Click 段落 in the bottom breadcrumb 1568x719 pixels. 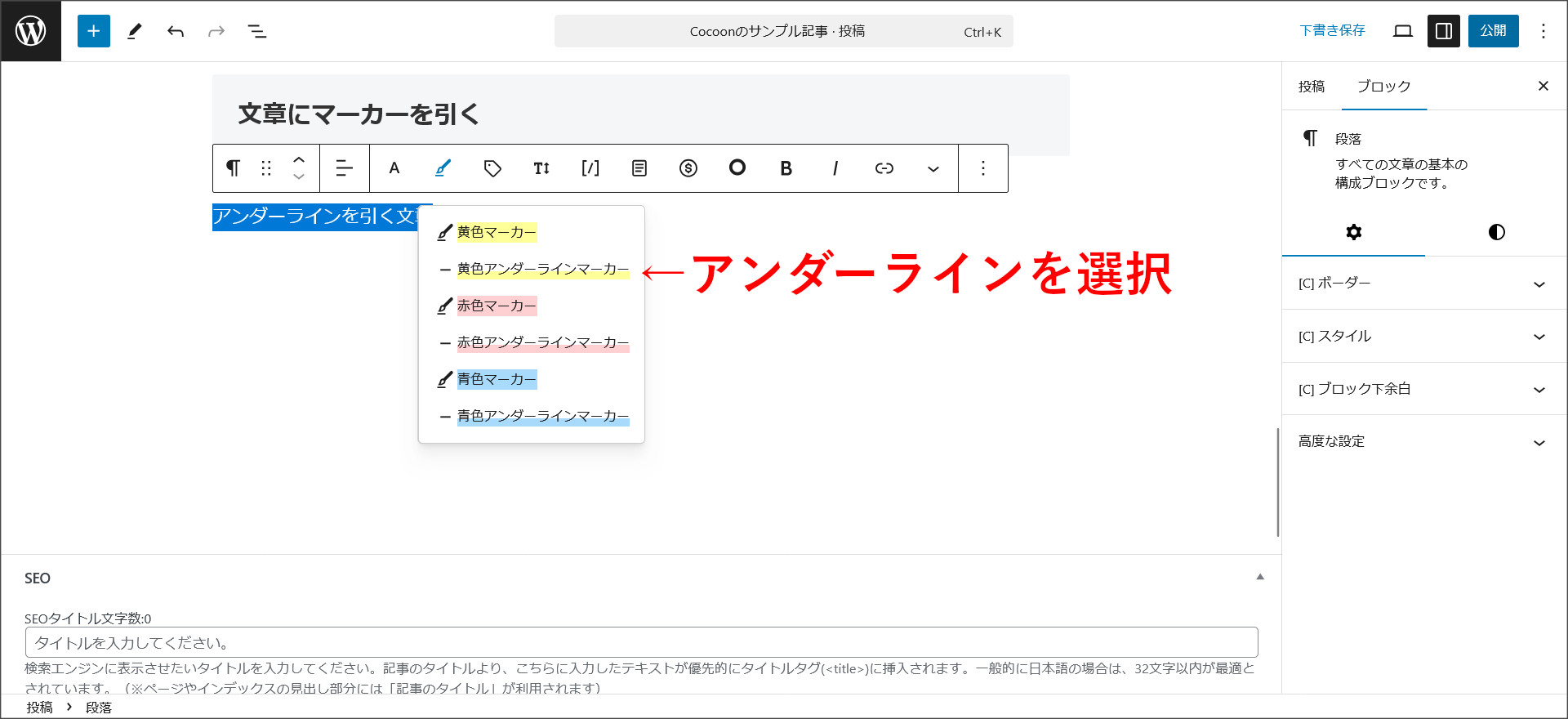[x=99, y=708]
